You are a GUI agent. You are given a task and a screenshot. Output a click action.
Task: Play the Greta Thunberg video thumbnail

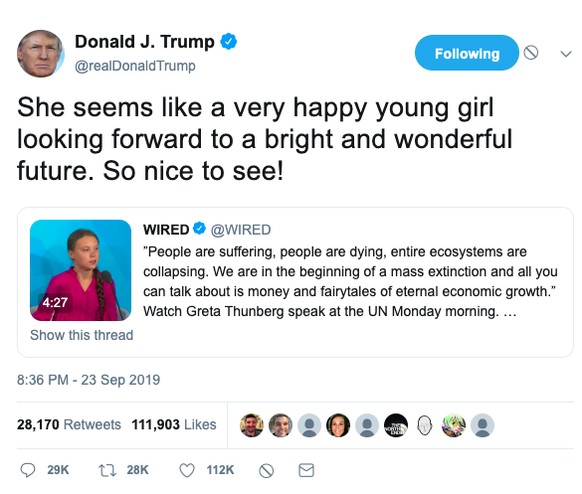click(81, 270)
